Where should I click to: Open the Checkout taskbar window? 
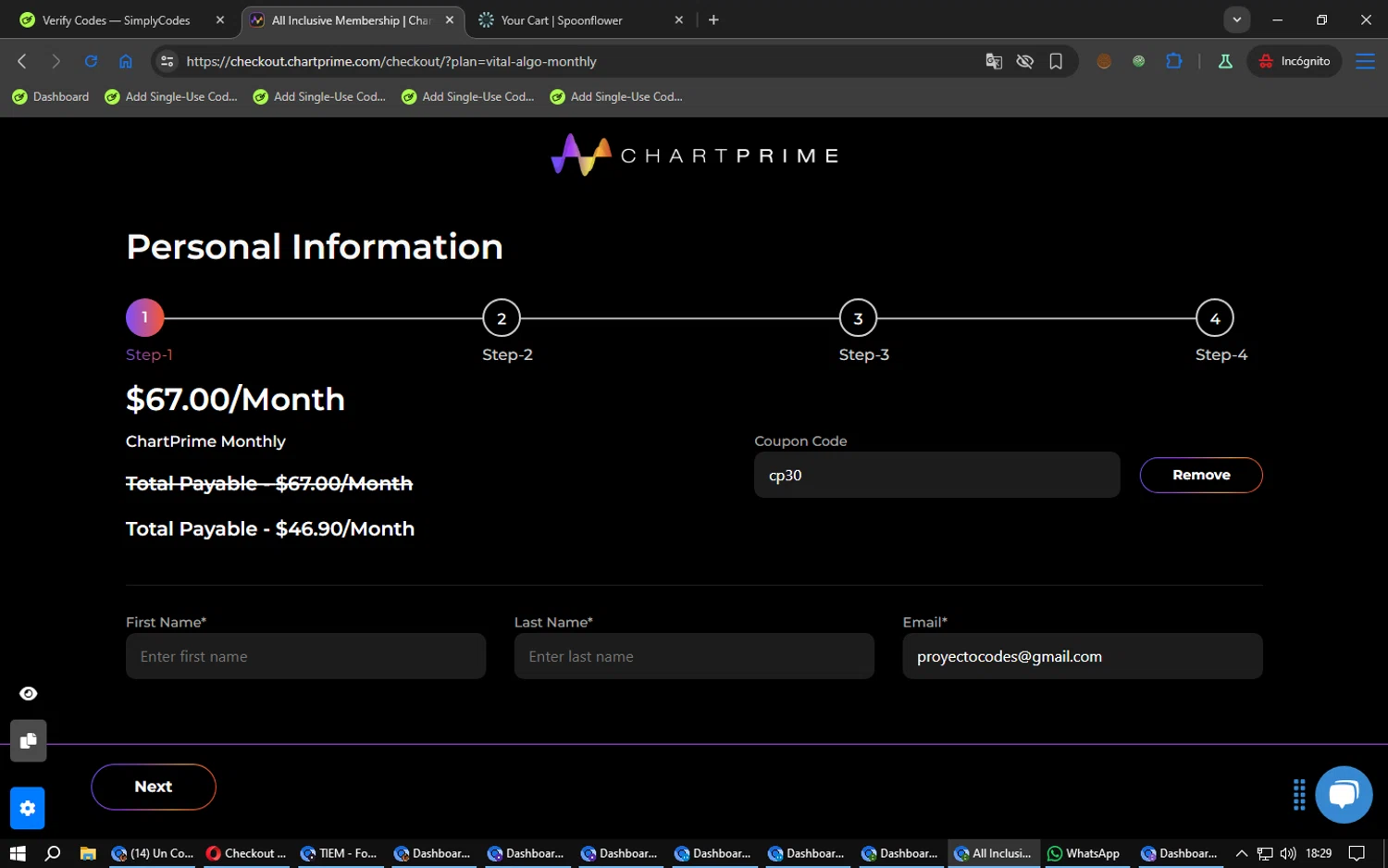click(x=246, y=853)
